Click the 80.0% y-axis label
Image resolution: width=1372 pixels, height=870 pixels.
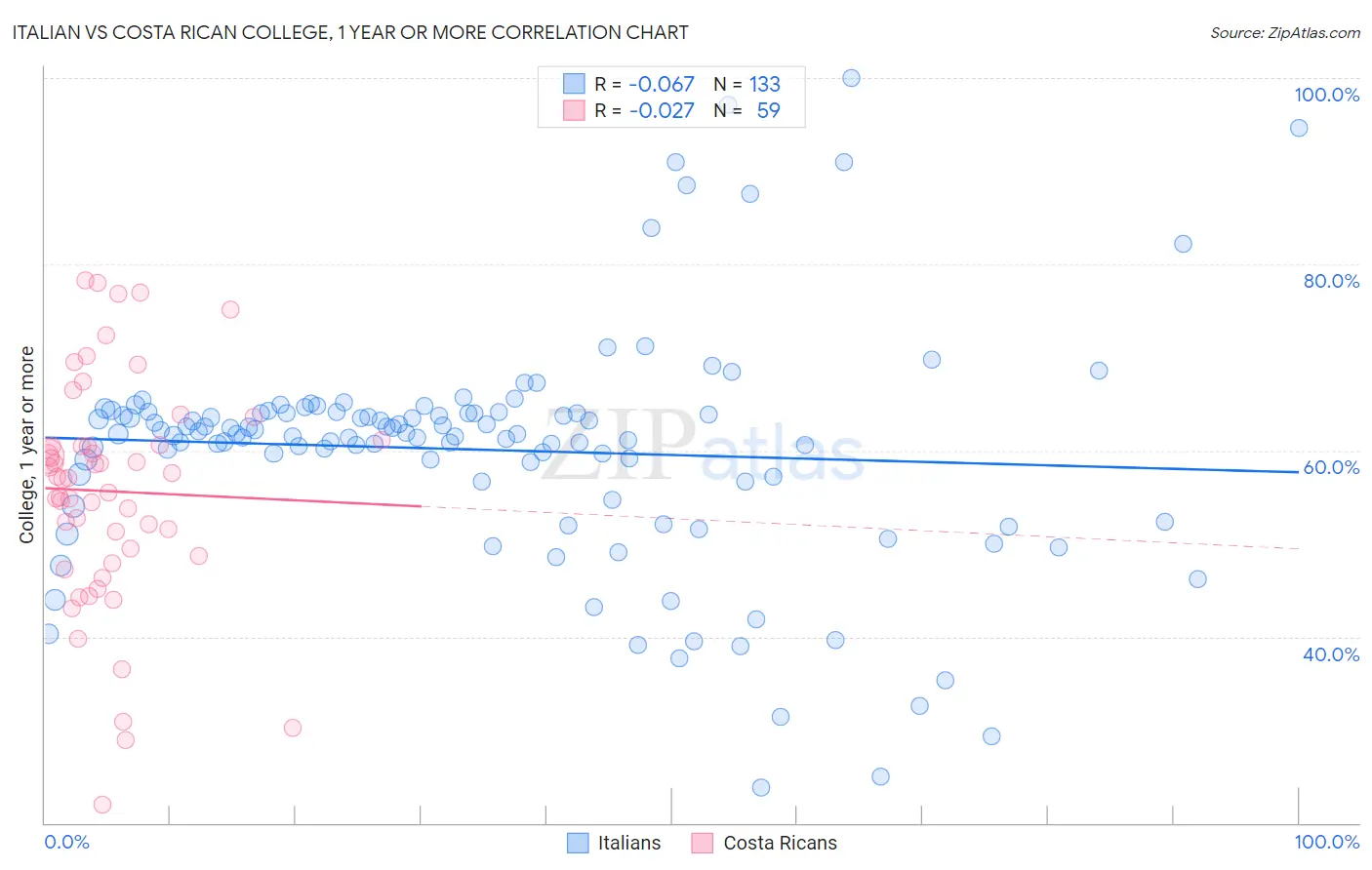point(1331,281)
